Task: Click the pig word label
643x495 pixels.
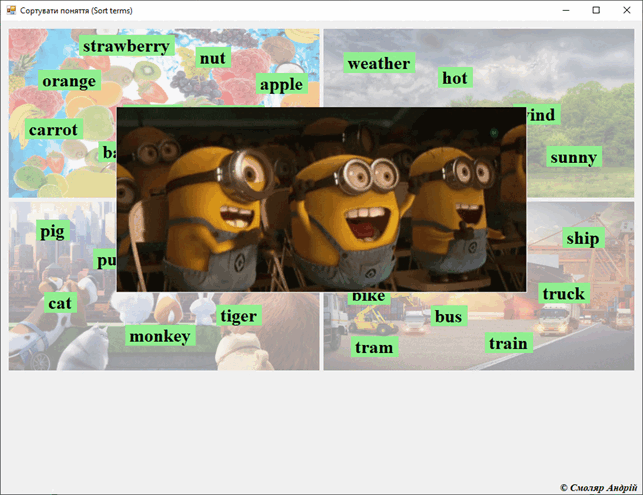Action: click(52, 230)
